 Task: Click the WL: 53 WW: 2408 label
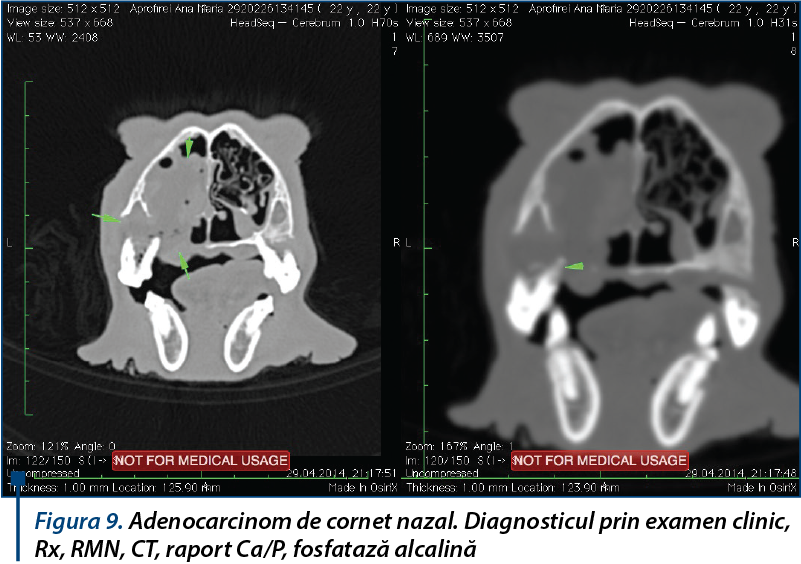(x=52, y=37)
